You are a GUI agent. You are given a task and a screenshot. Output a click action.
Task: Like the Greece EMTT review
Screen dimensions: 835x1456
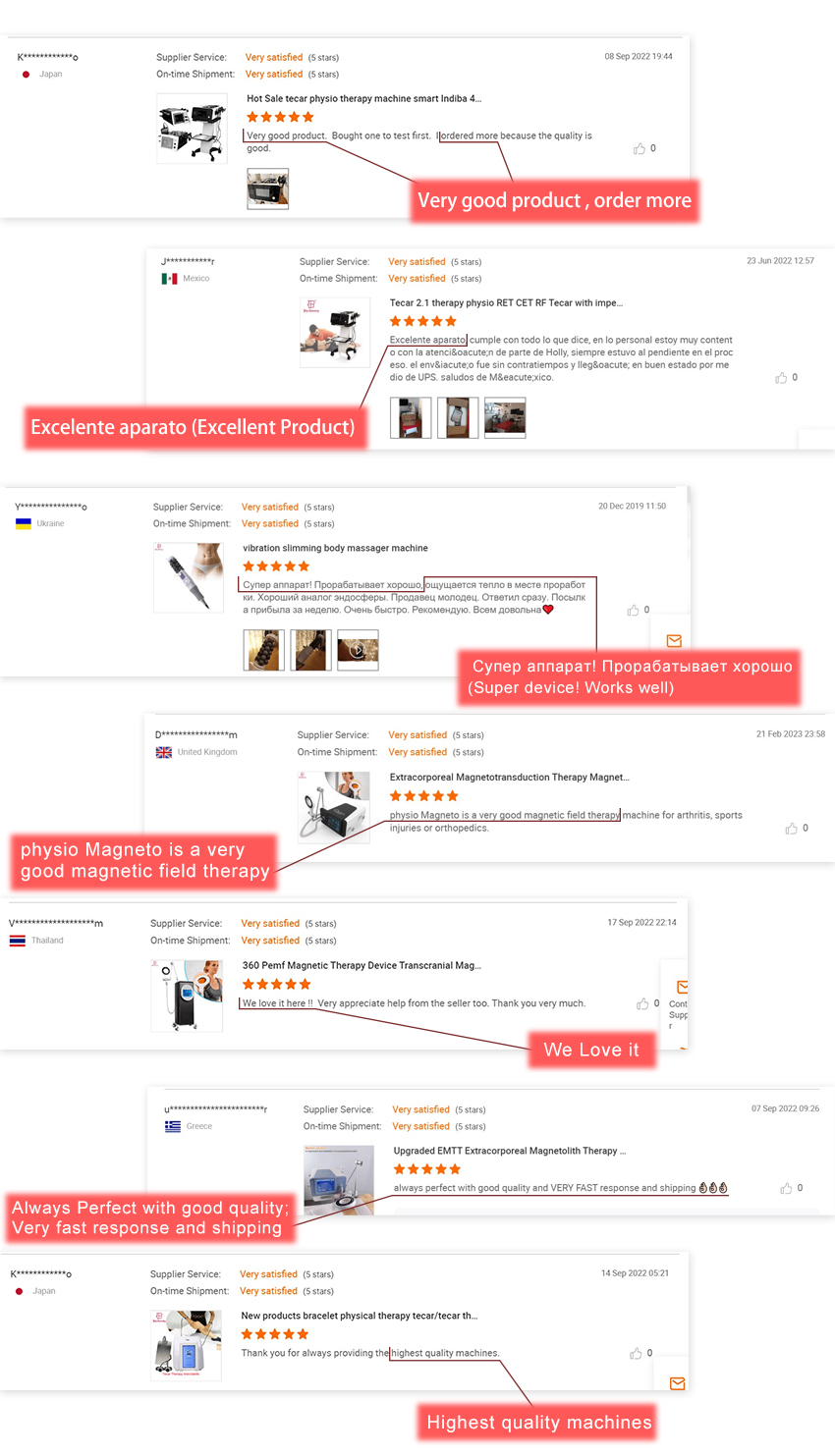click(786, 1189)
